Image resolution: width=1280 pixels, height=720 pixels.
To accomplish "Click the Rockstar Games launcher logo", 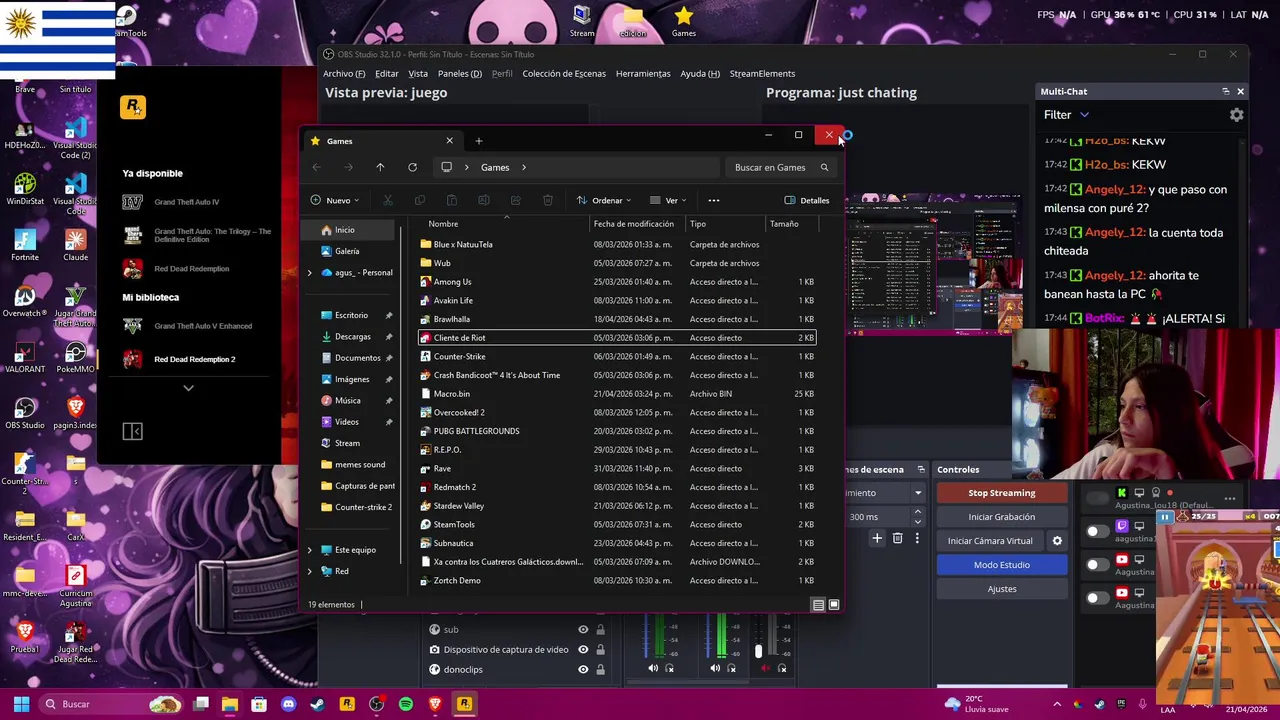I will coord(133,107).
